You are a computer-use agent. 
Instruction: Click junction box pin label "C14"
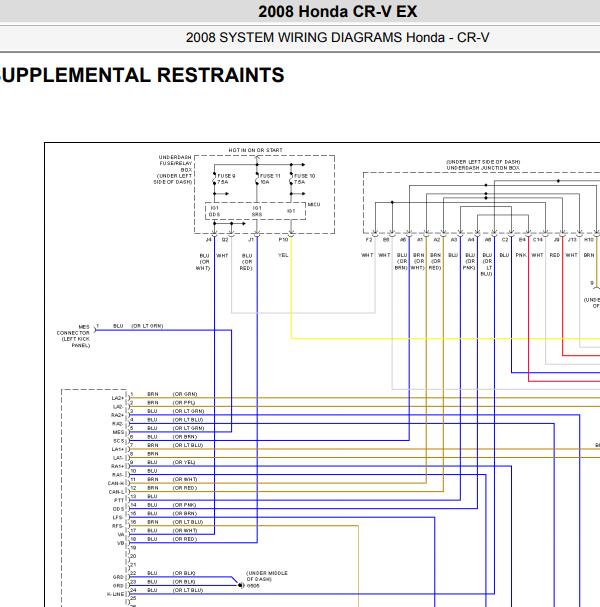tap(538, 240)
